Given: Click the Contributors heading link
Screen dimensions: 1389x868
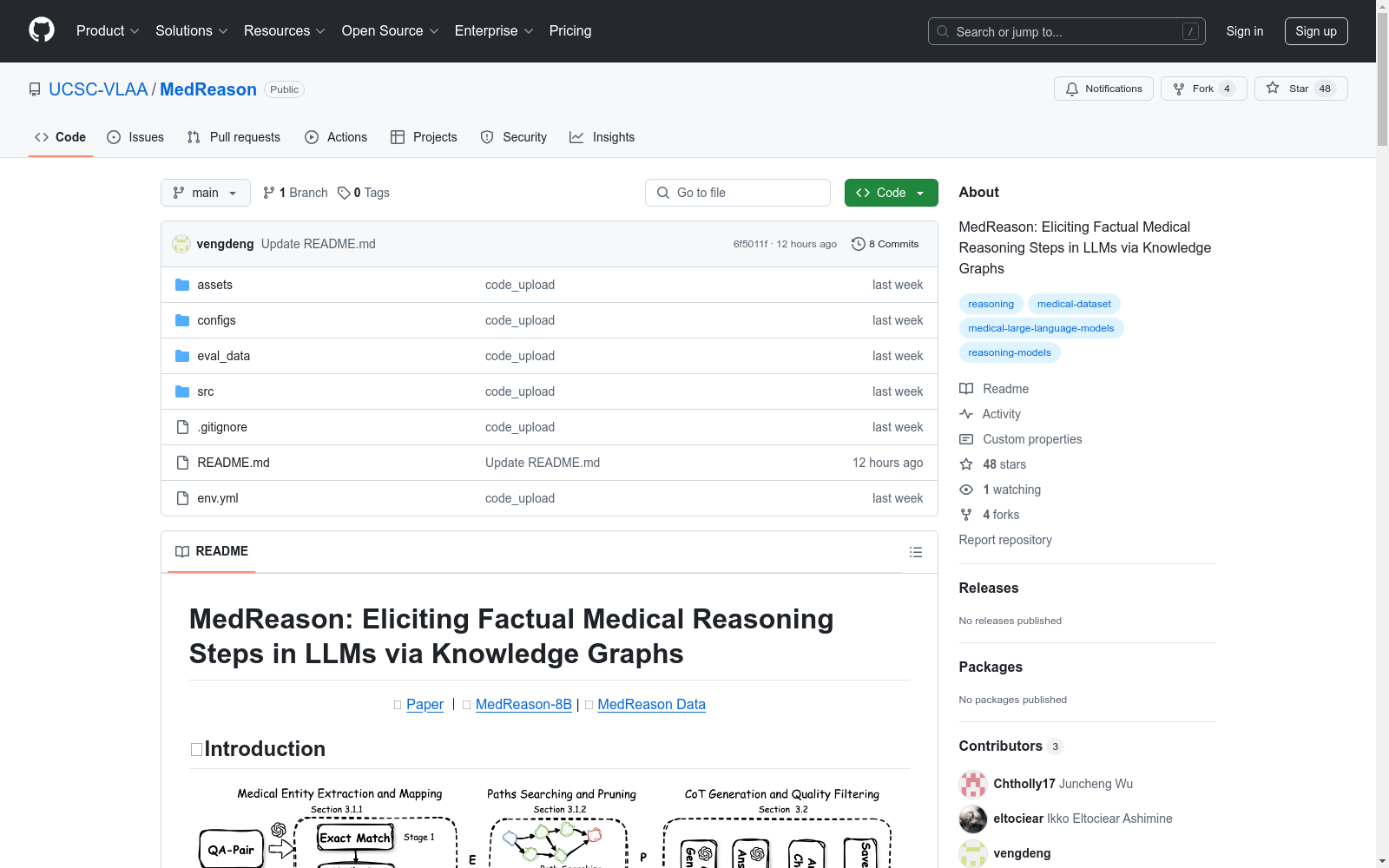Looking at the screenshot, I should point(1010,746).
